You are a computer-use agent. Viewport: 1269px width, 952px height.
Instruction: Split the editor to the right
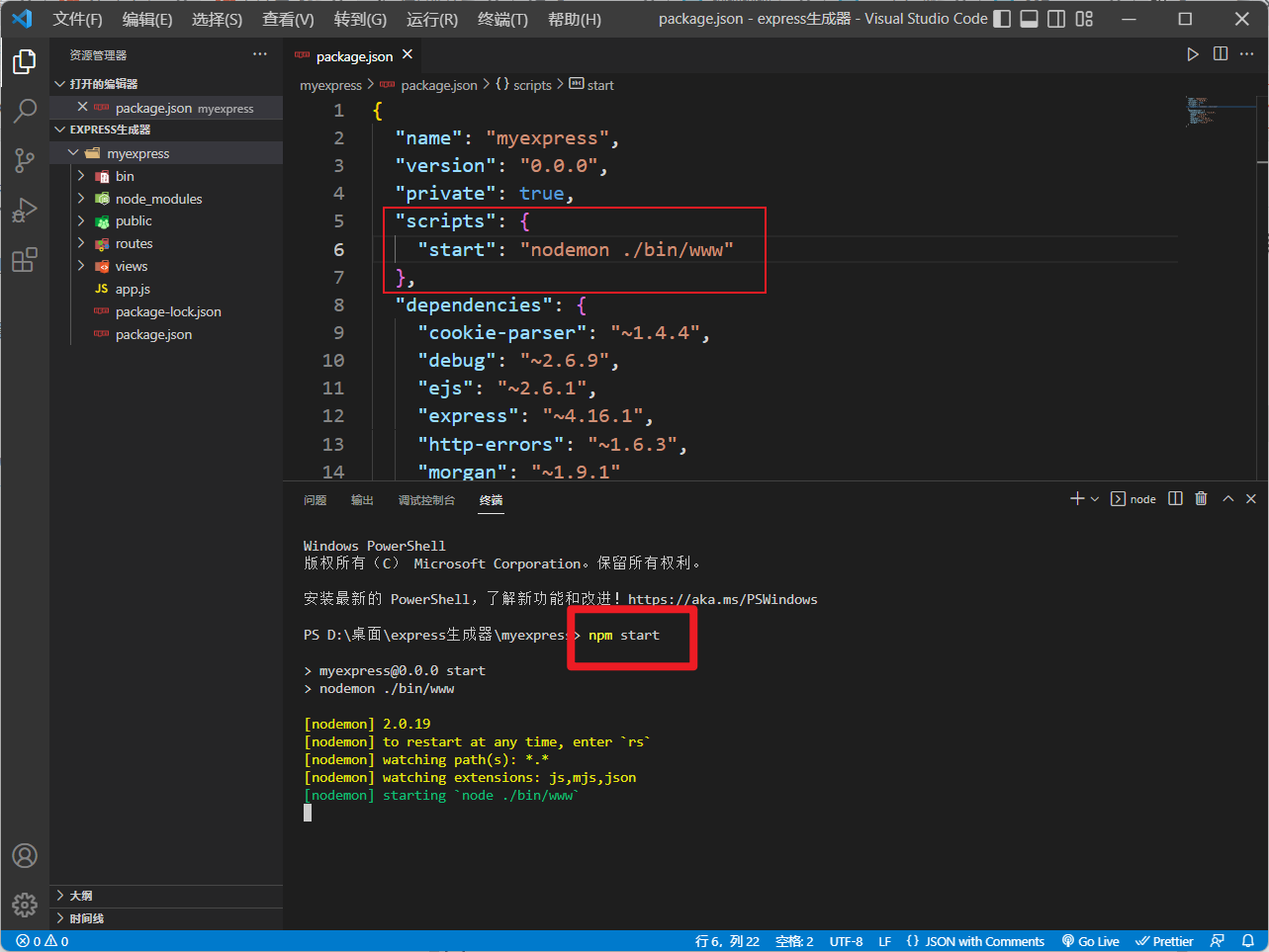1221,54
